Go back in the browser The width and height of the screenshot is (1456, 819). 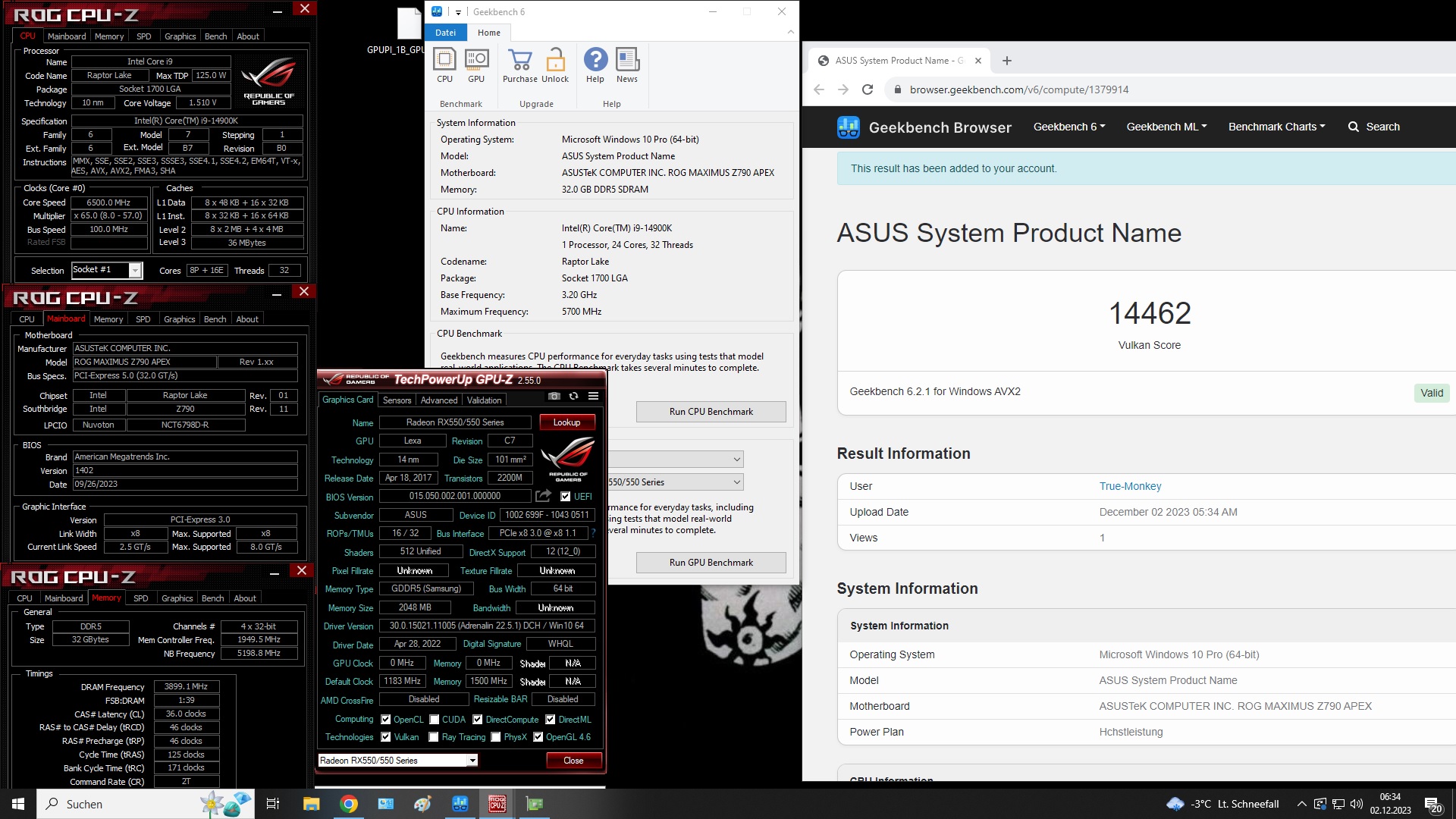click(x=819, y=89)
